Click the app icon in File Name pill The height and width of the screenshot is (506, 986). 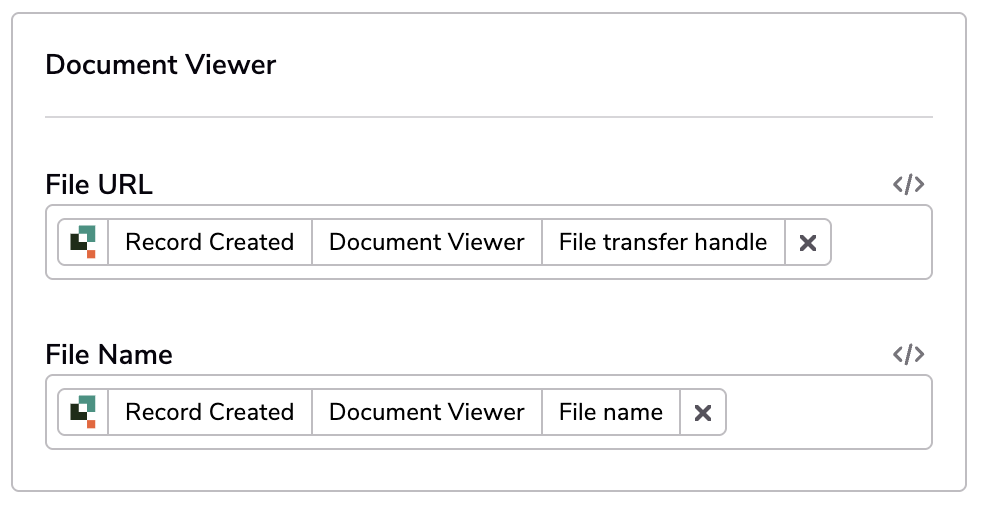83,412
